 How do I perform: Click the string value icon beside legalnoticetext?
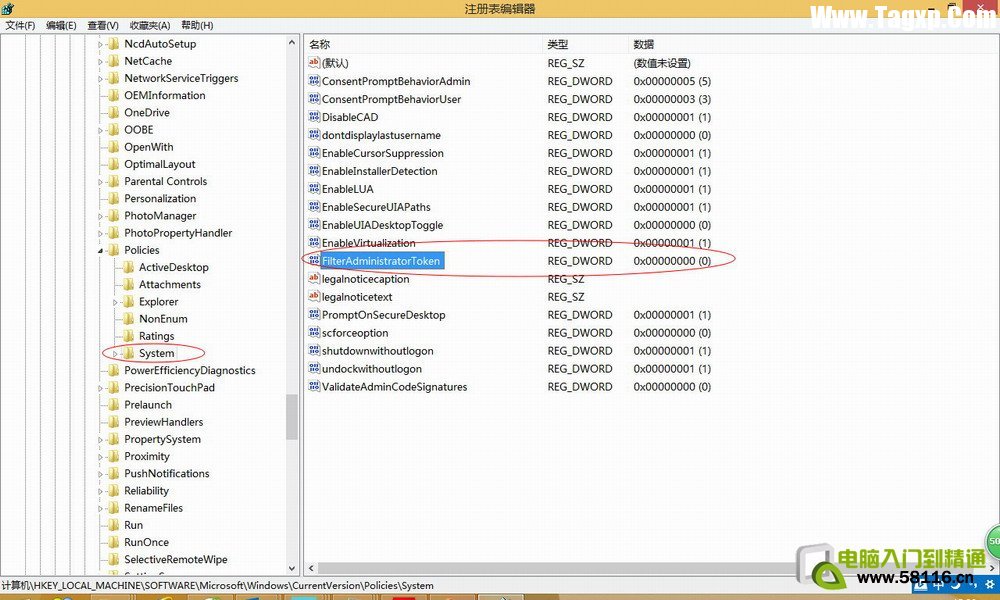314,296
